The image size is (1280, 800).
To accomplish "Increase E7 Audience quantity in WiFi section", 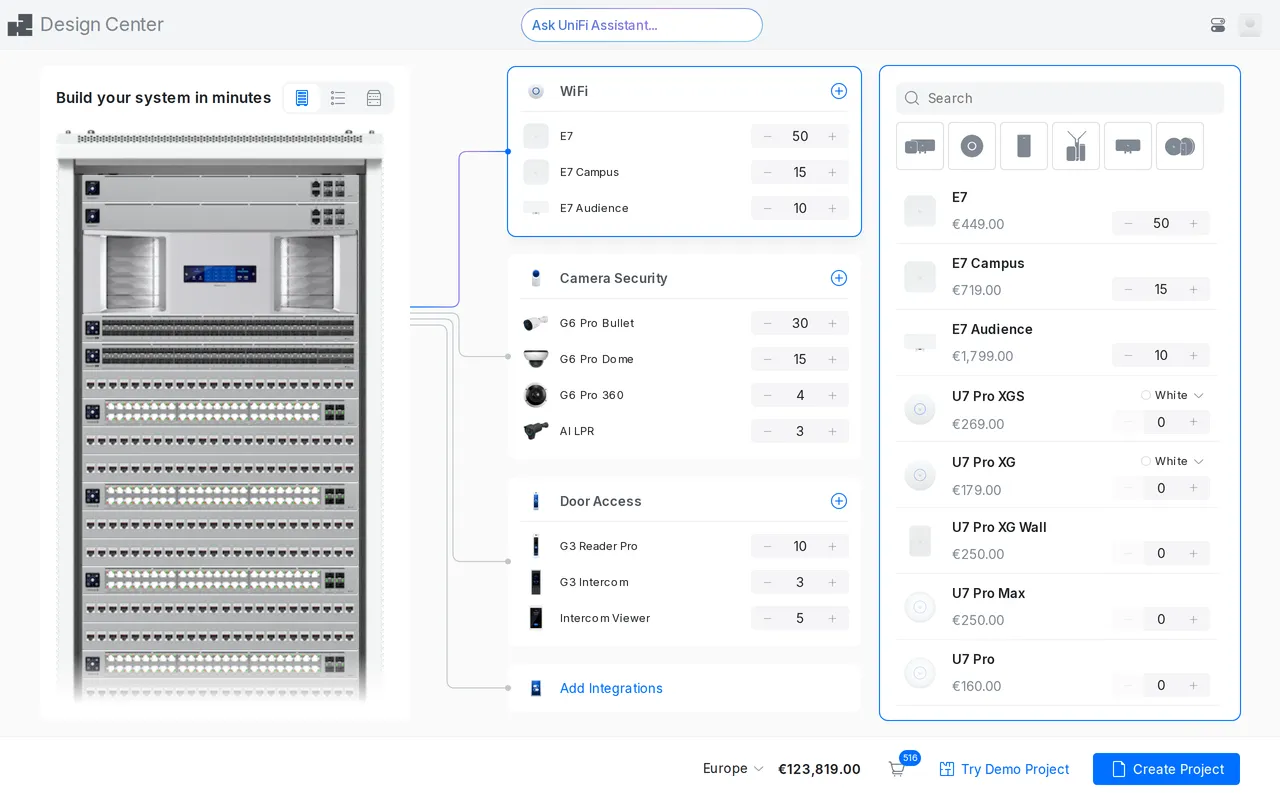I will coord(832,208).
